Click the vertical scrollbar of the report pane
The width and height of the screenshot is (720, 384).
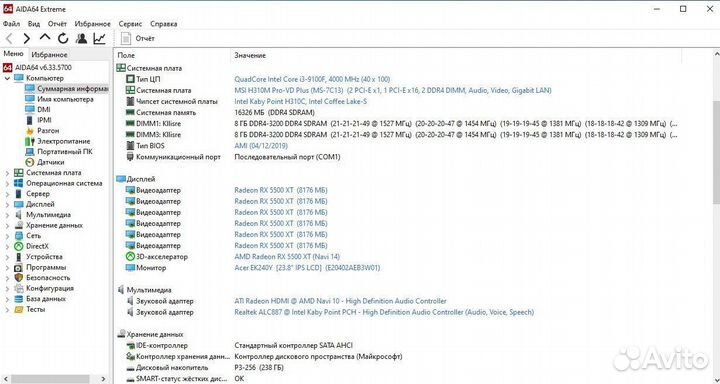tap(716, 152)
